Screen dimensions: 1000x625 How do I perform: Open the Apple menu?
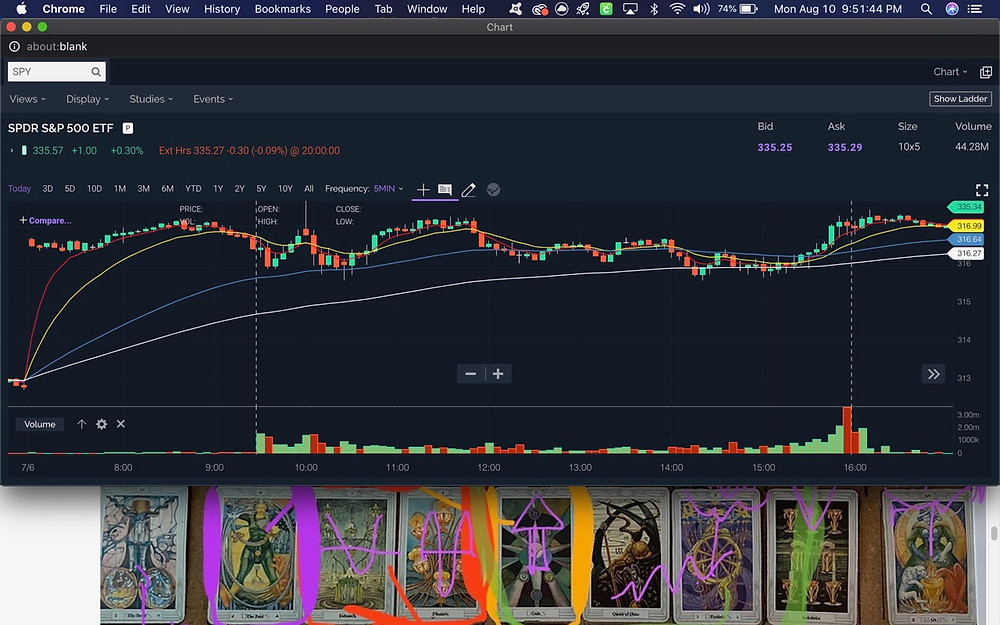coord(21,9)
